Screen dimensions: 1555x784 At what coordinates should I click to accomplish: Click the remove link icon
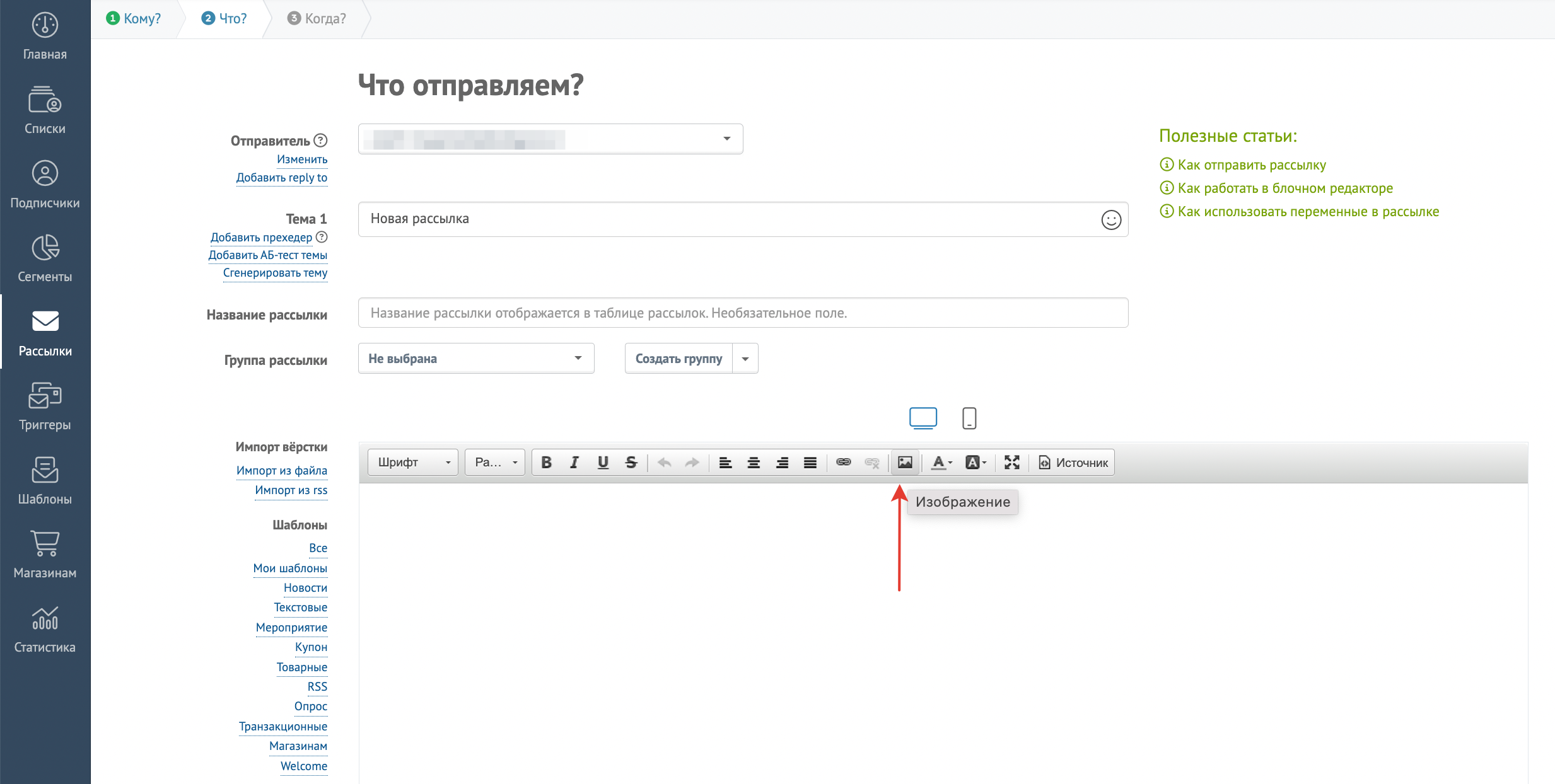[872, 463]
